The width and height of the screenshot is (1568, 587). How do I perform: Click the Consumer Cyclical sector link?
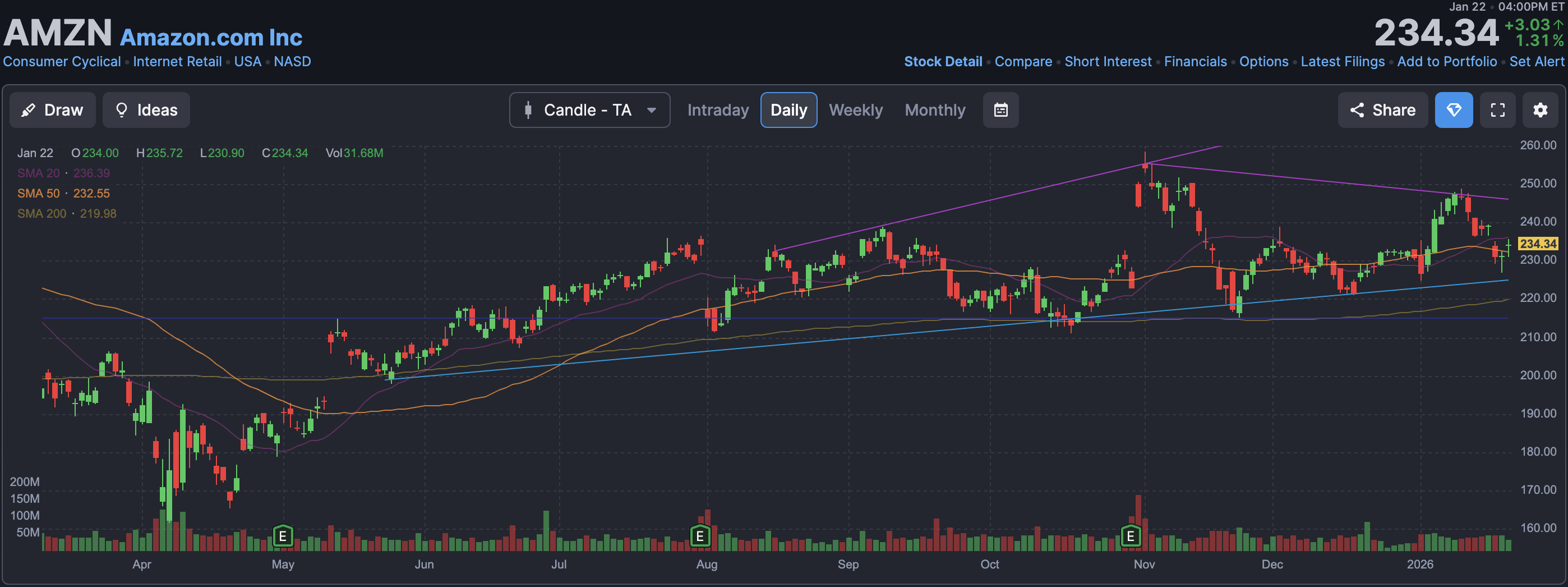click(x=62, y=62)
